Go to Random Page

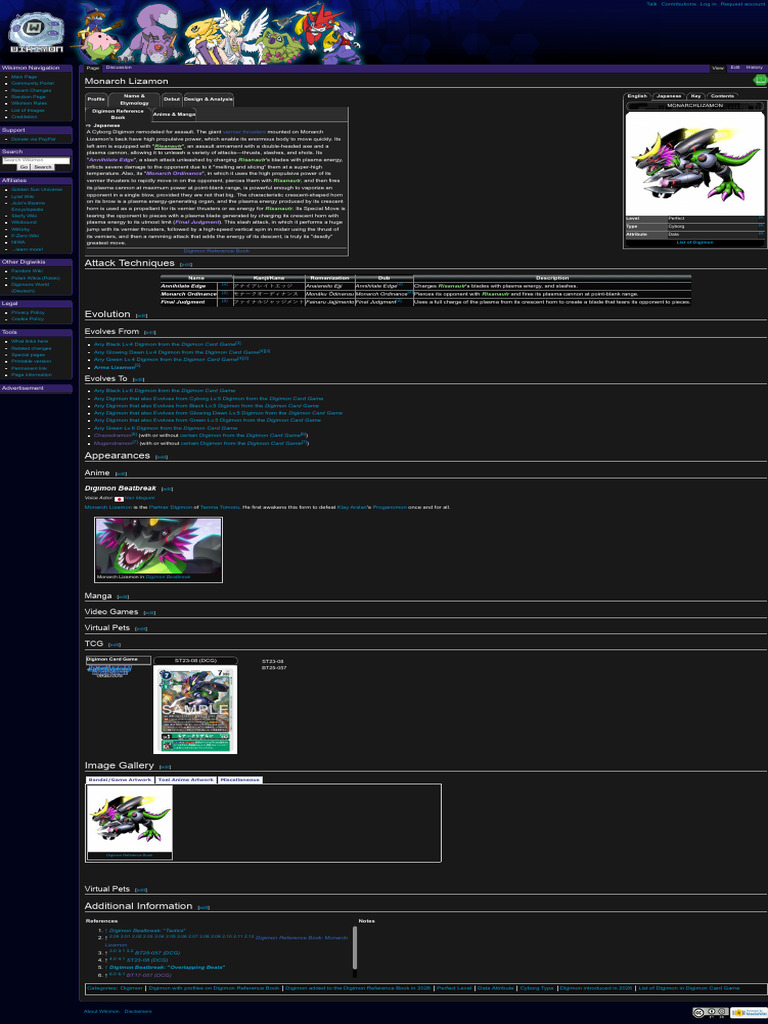(28, 97)
